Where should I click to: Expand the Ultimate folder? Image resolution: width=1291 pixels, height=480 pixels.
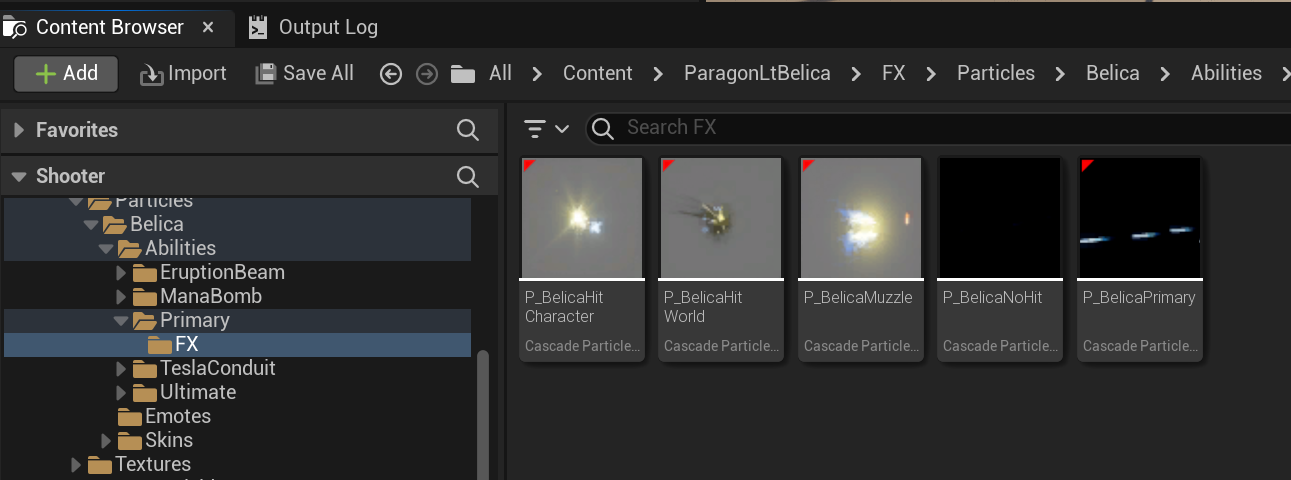122,393
